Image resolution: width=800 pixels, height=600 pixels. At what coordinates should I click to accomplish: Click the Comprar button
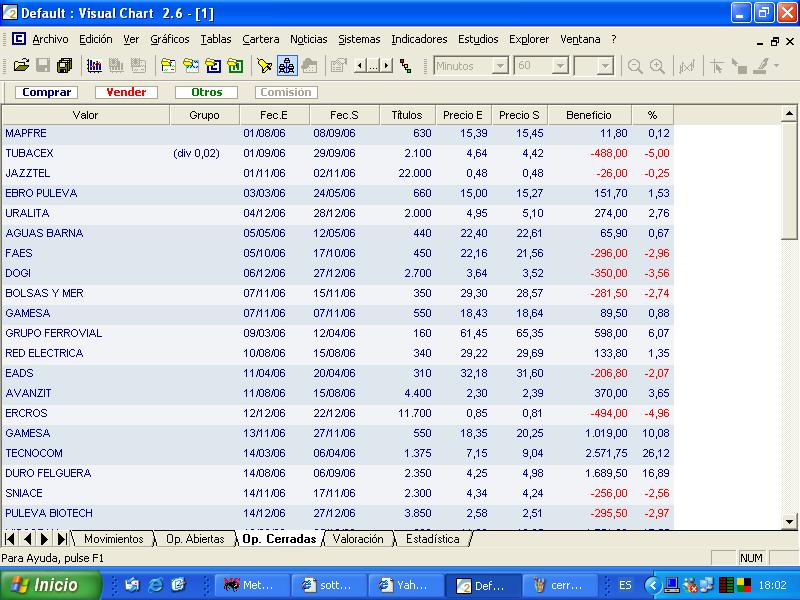coord(46,92)
